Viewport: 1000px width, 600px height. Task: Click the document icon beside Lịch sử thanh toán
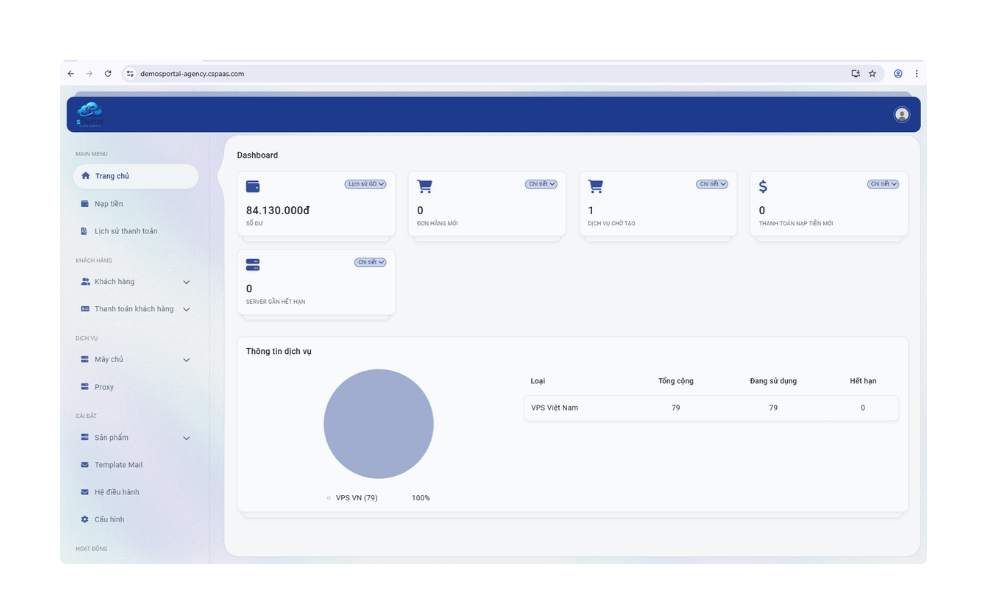pyautogui.click(x=84, y=231)
